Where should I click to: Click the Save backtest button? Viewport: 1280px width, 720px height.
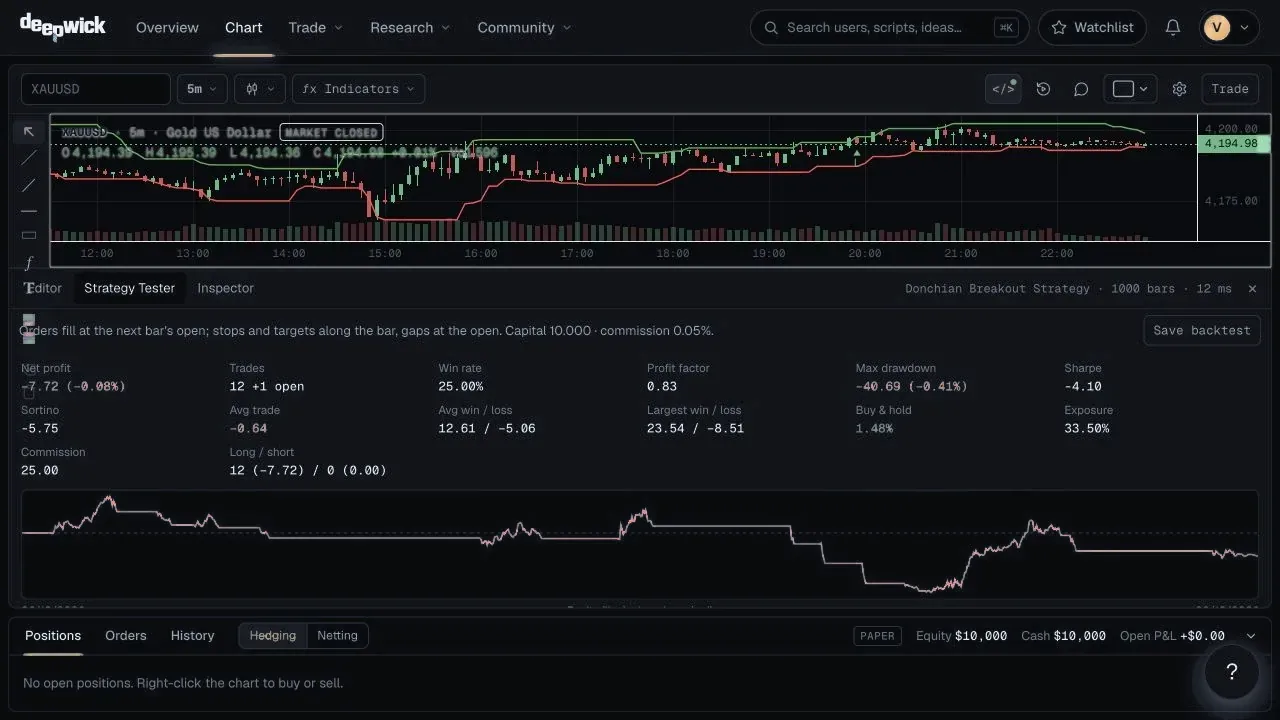point(1202,331)
